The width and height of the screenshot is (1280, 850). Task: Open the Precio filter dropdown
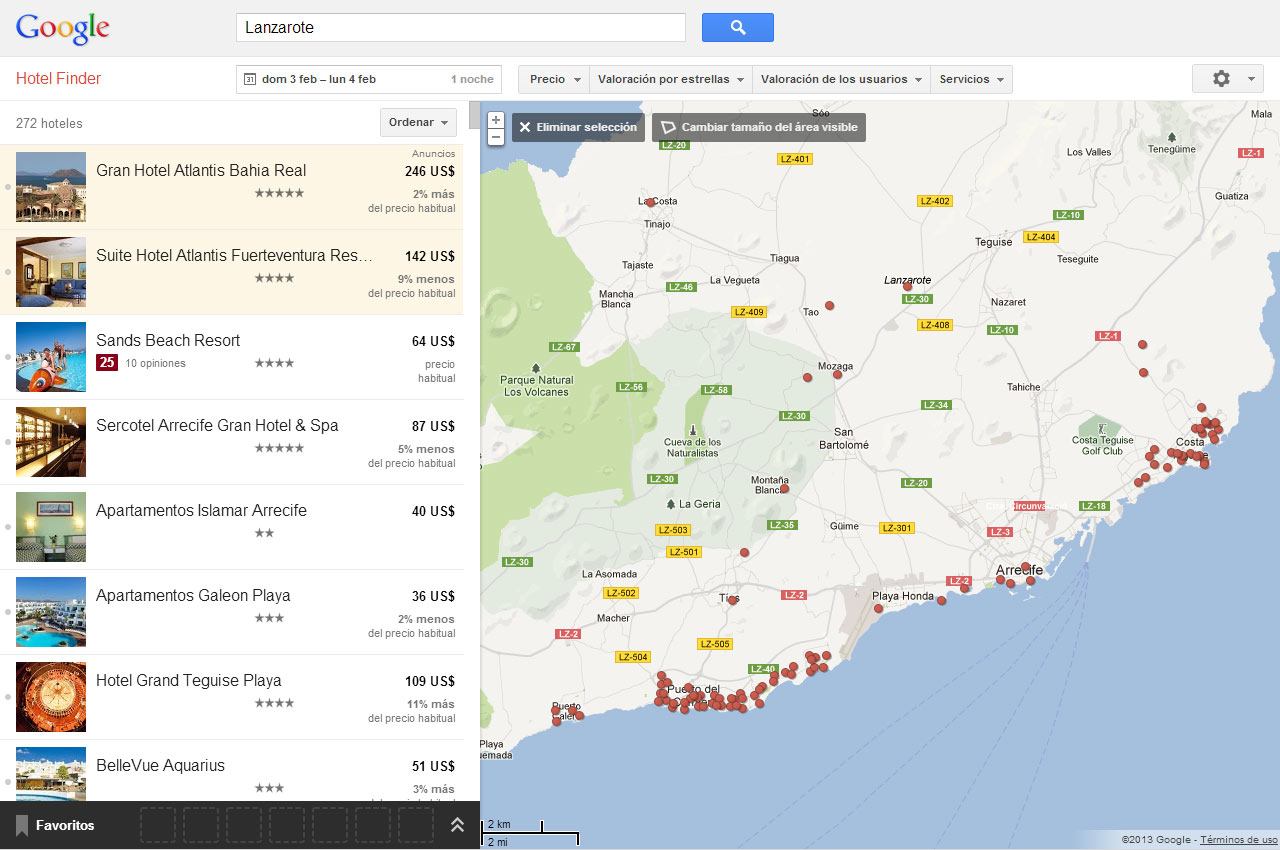pyautogui.click(x=552, y=78)
